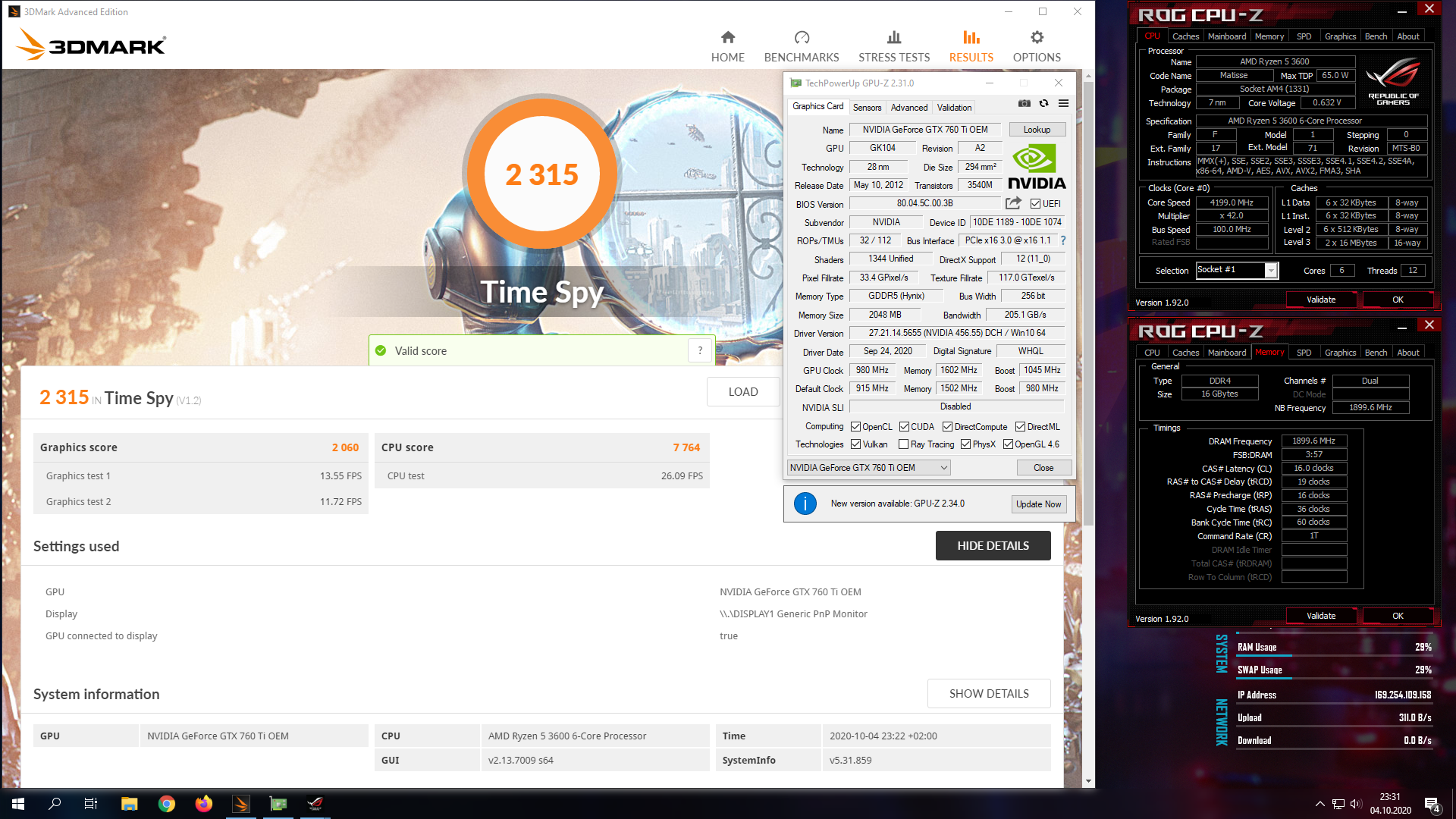Image resolution: width=1456 pixels, height=819 pixels.
Task: Click LOAD button in 3DMark
Action: click(743, 392)
